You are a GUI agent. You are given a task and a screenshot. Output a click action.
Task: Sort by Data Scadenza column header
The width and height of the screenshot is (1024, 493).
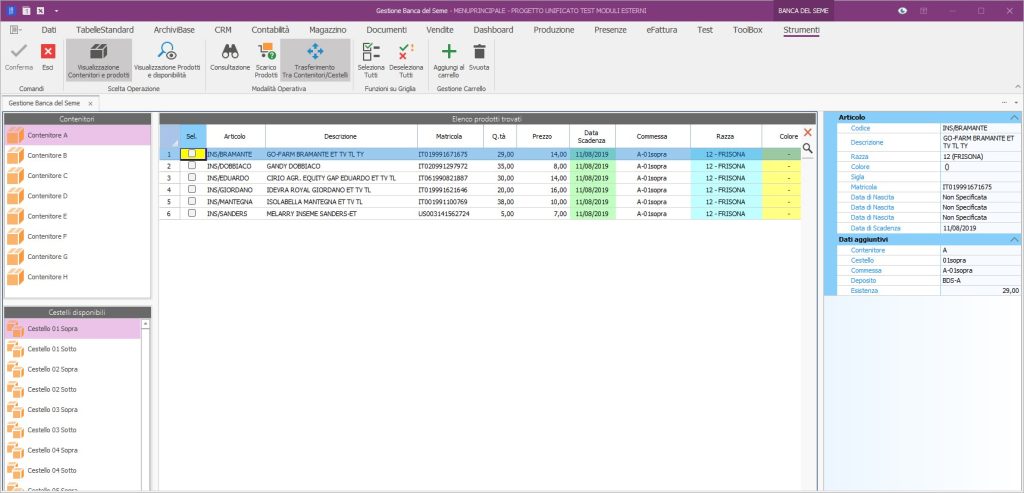[x=592, y=136]
